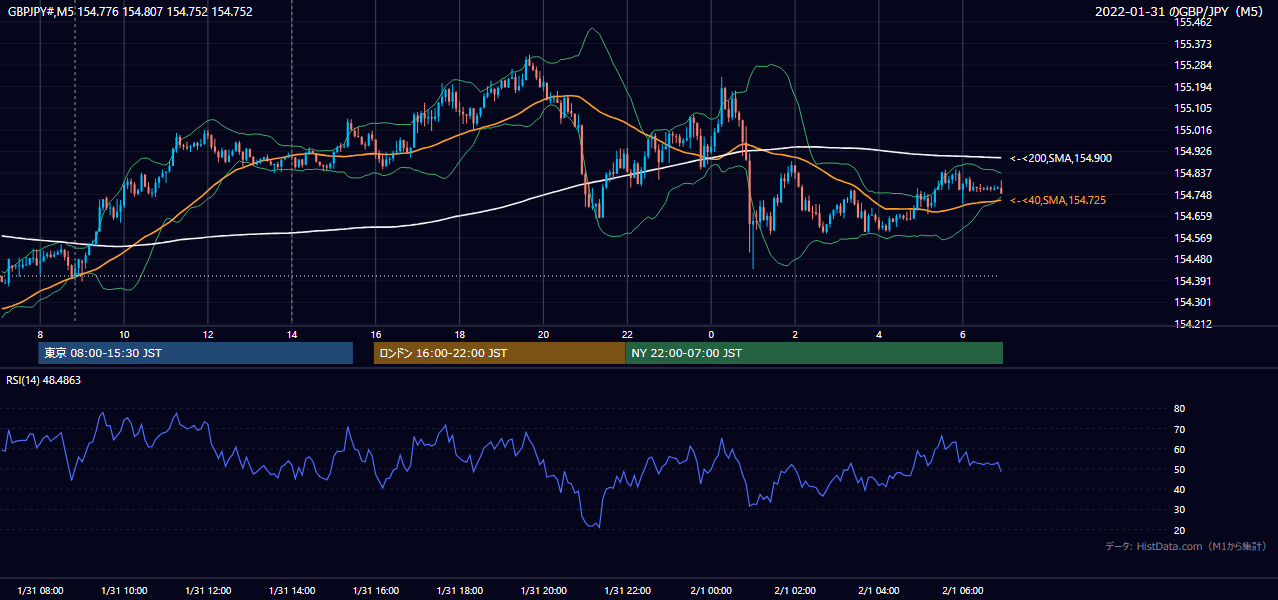Click price axis value 155.373
1278x600 pixels.
pos(1194,44)
